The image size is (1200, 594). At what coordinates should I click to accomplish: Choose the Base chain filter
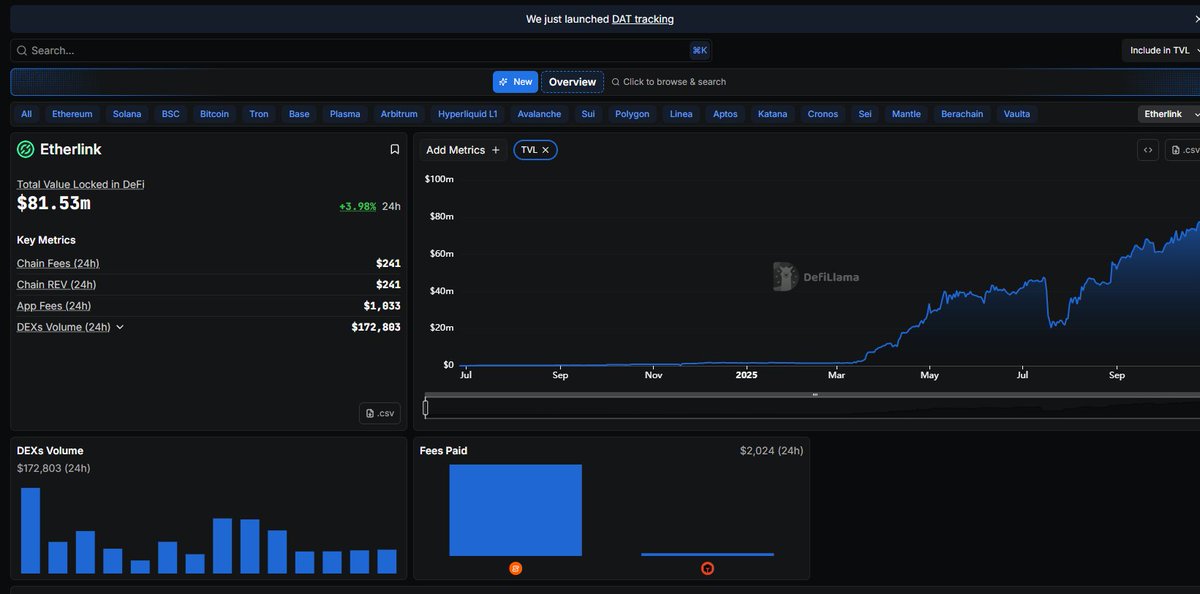pos(299,114)
